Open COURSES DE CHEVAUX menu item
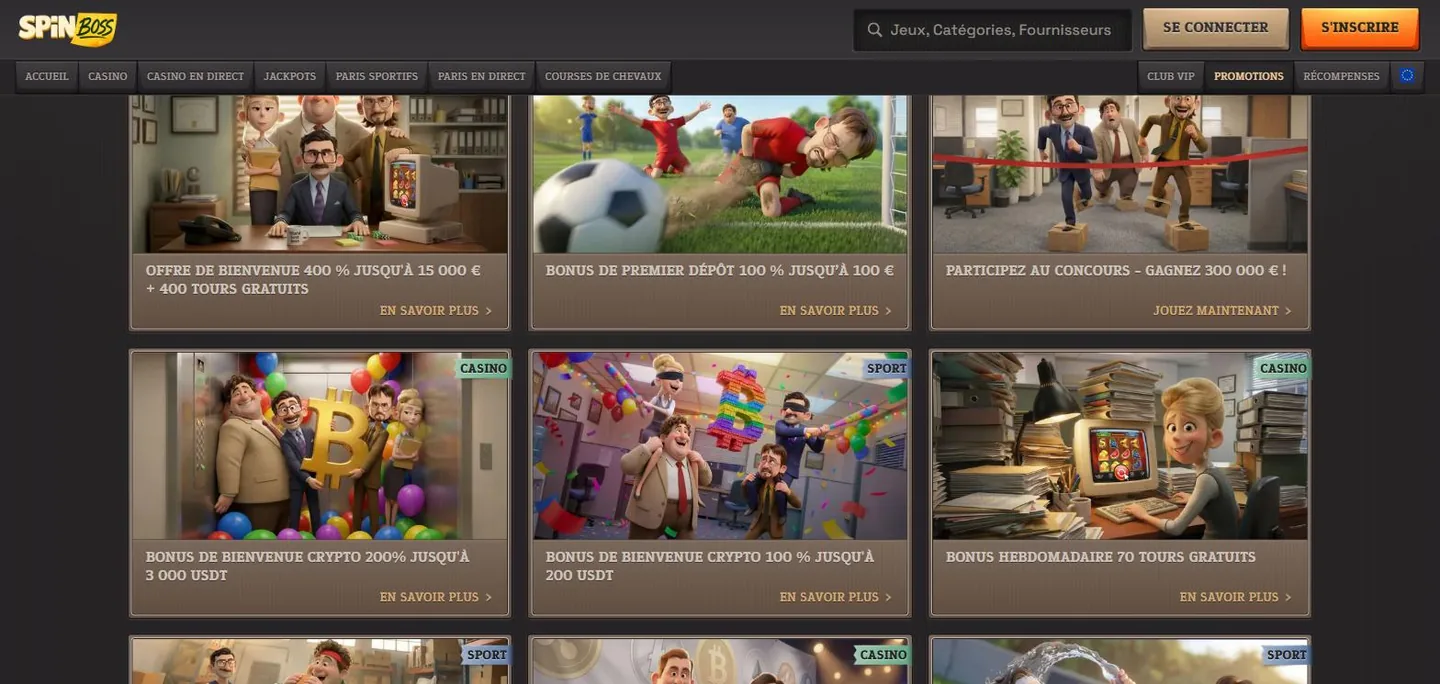This screenshot has width=1440, height=684. click(x=603, y=76)
